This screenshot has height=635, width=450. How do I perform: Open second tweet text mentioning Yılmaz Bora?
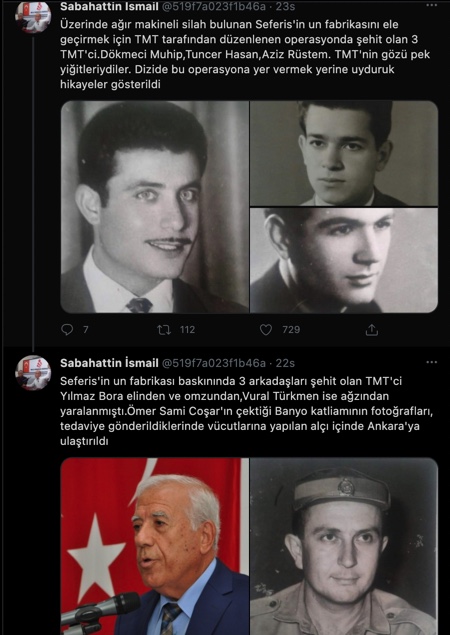(247, 411)
